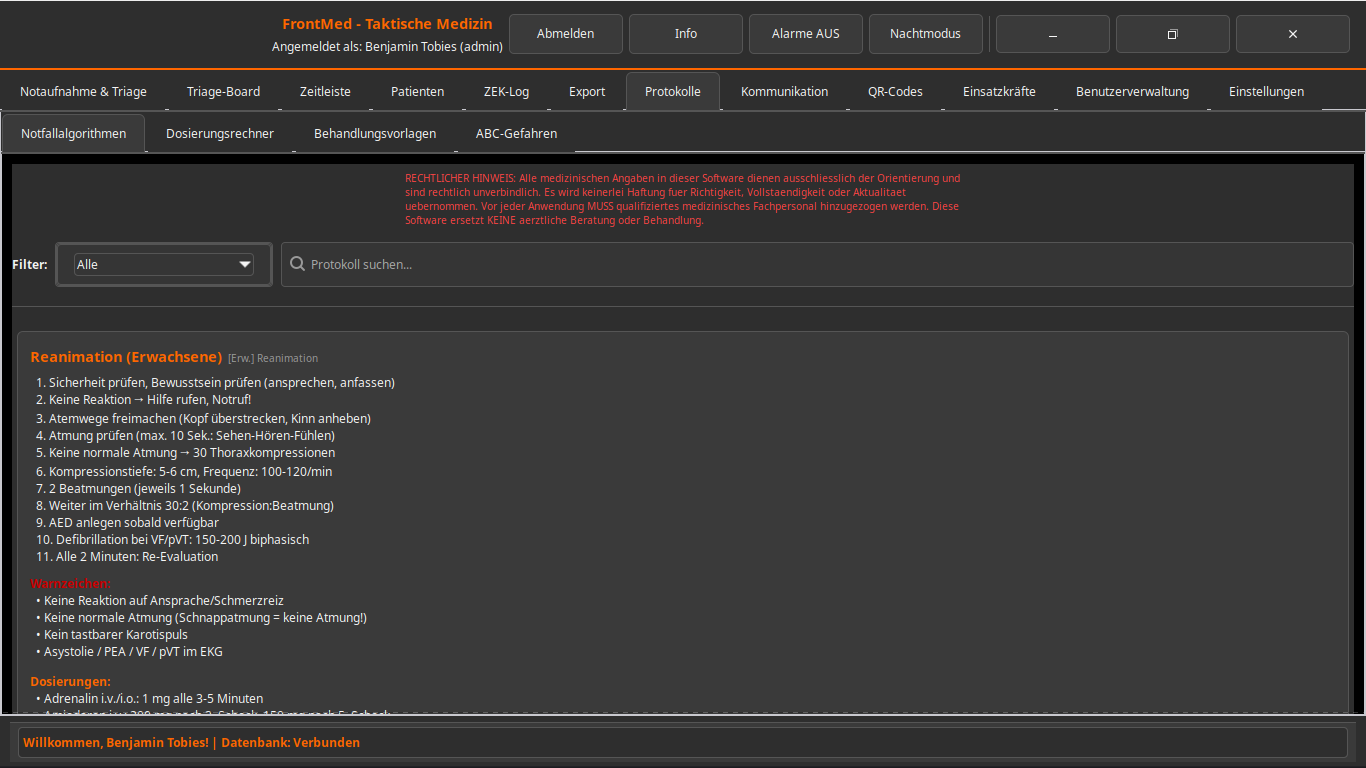Screen dimensions: 1366x768
Task: Click the Filter dropdown arrow
Action: click(244, 265)
